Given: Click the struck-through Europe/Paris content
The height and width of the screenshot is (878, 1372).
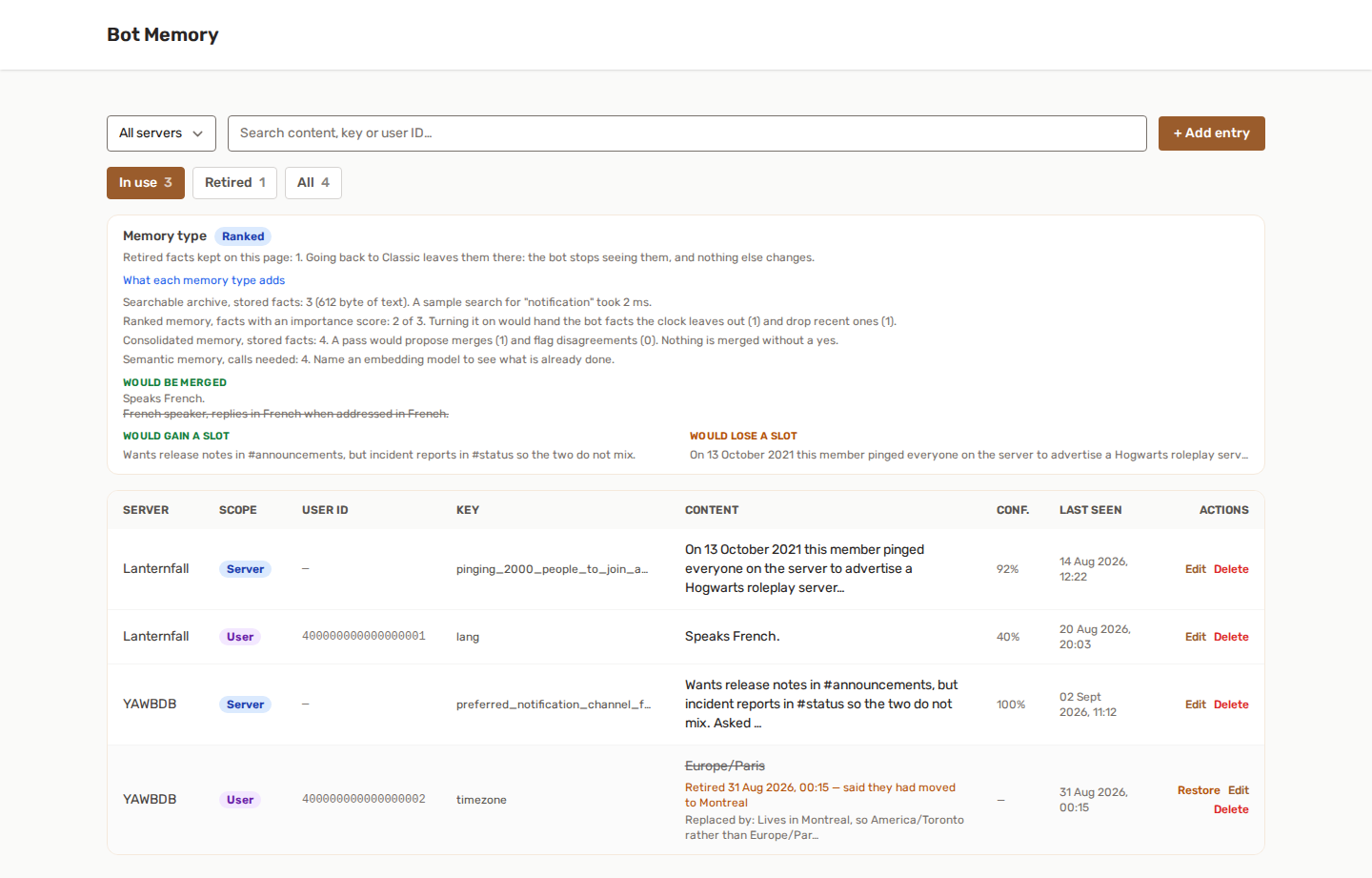Looking at the screenshot, I should 725,766.
